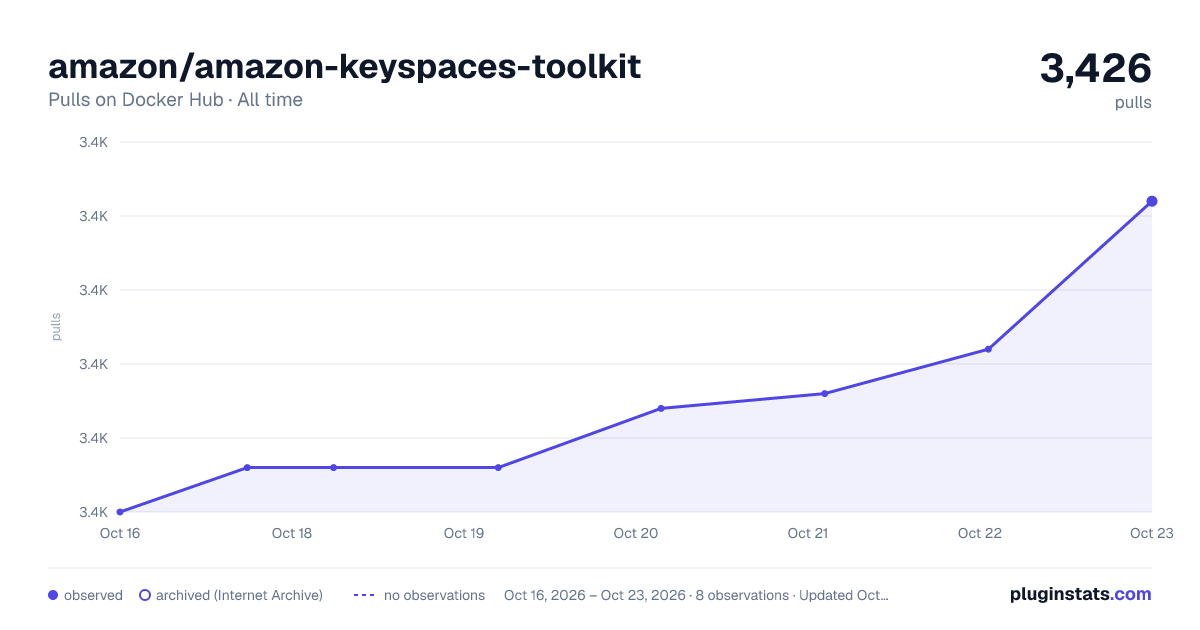Click the hollow 'archived' legend circle
This screenshot has width=1200, height=630.
click(x=145, y=595)
